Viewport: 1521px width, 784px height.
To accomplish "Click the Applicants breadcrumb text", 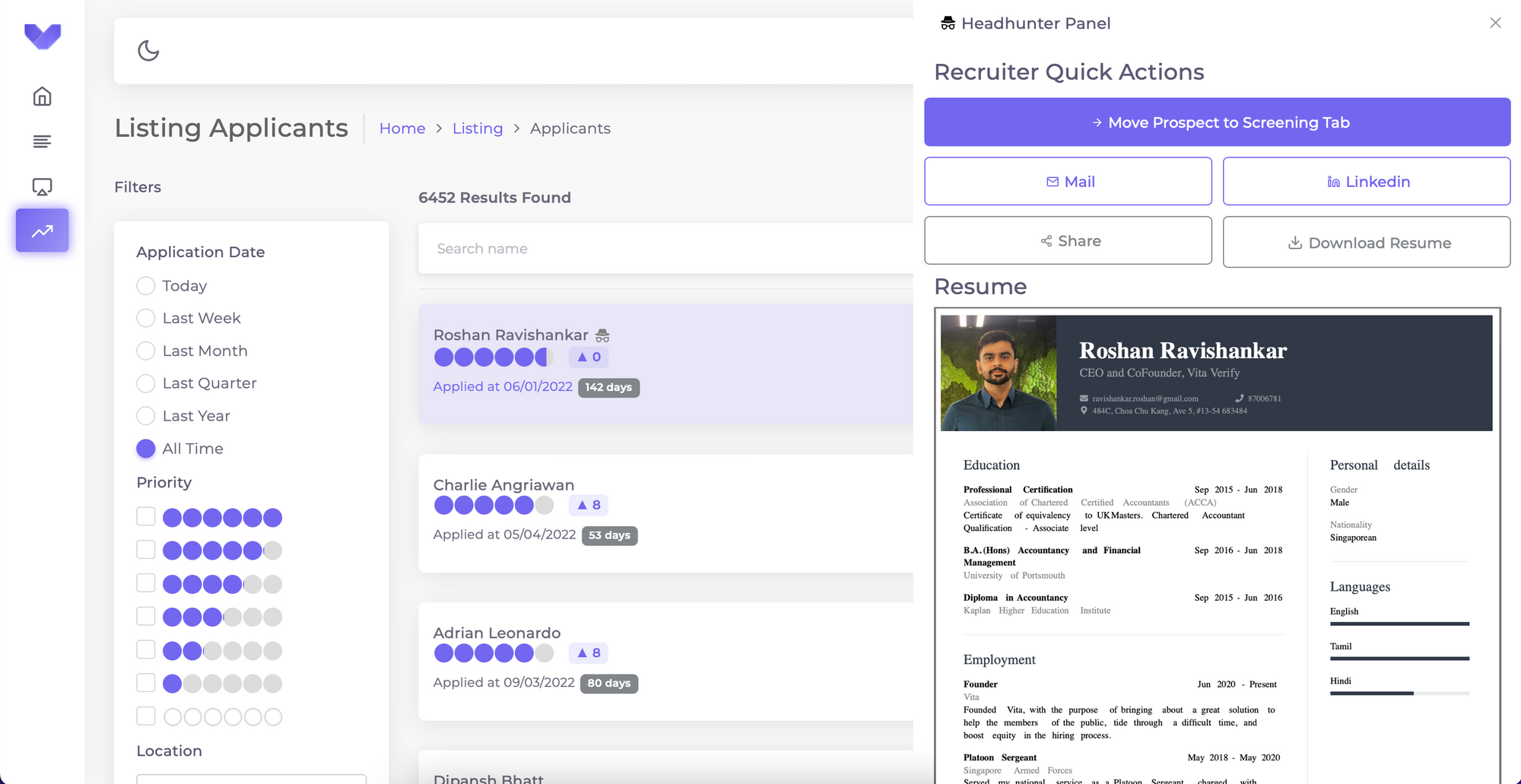I will 570,129.
